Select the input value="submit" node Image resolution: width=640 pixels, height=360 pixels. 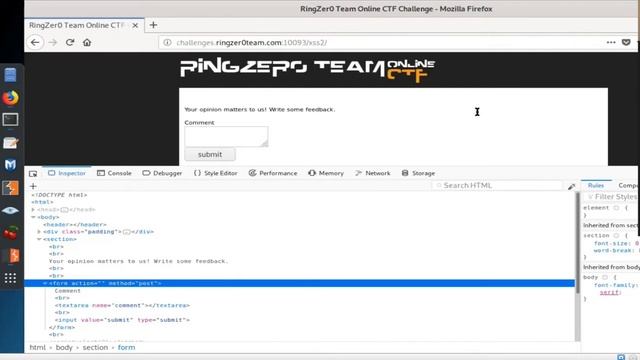pyautogui.click(x=122, y=320)
